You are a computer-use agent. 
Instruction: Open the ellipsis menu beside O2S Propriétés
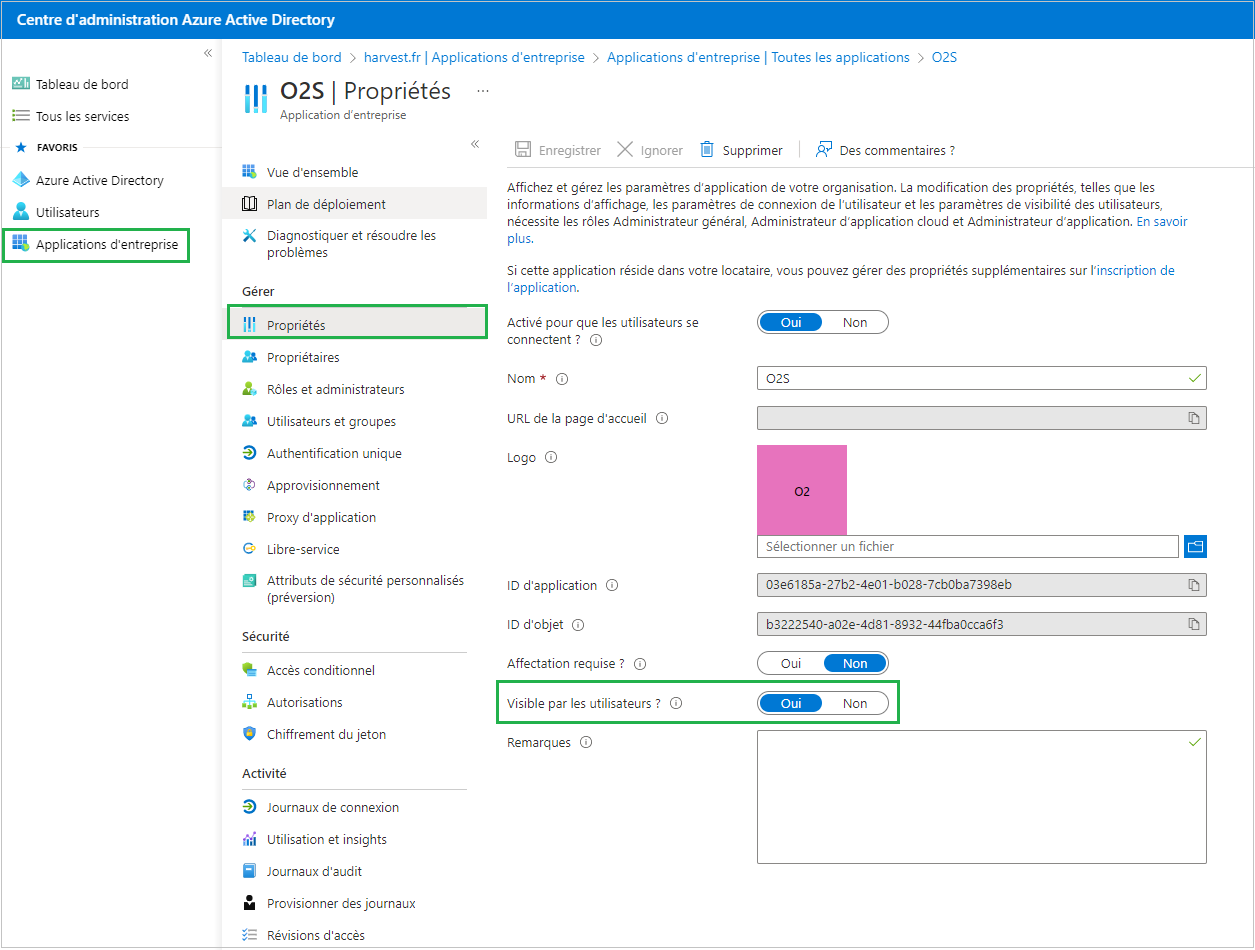click(483, 91)
